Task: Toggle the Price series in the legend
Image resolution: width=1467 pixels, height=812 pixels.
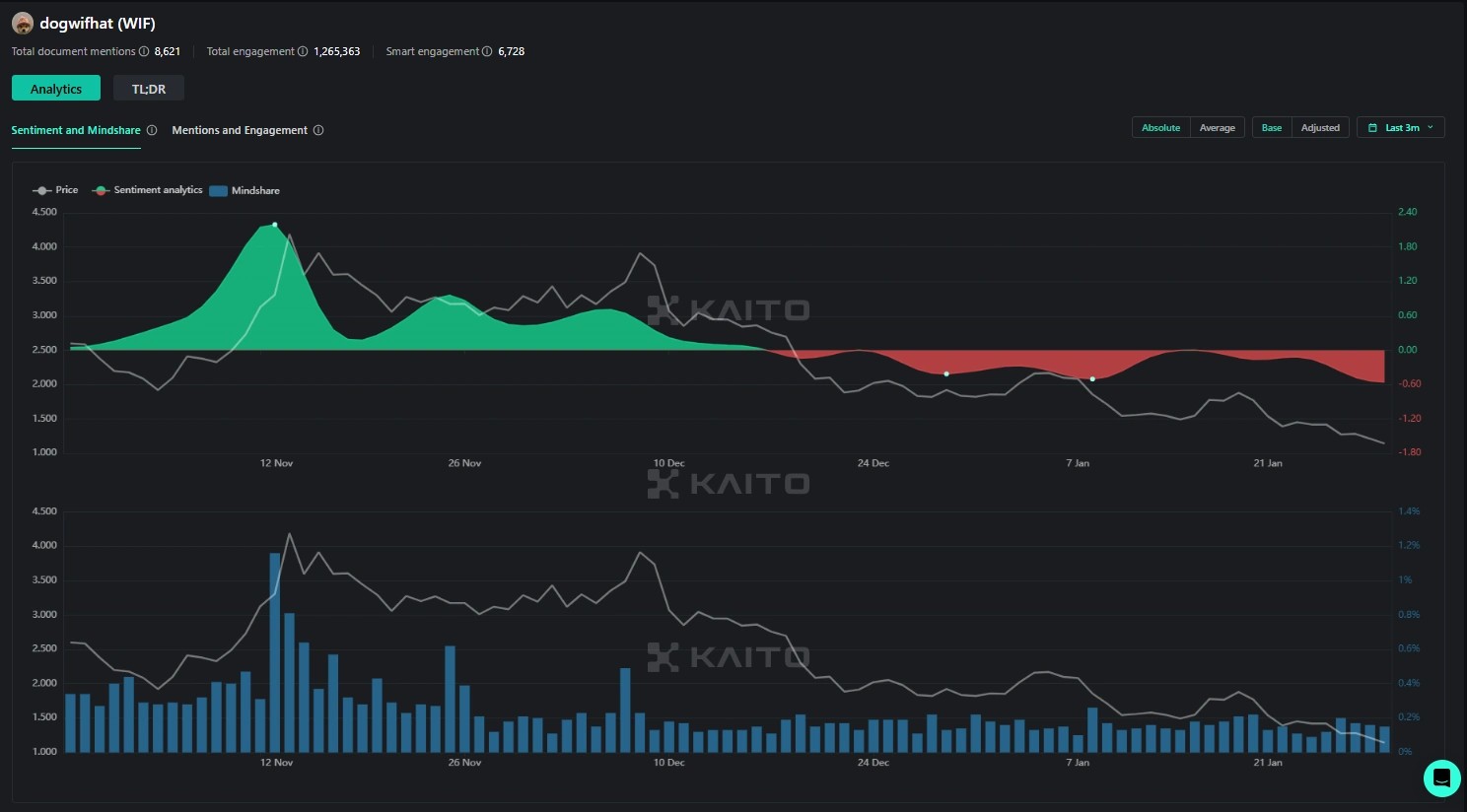Action: pos(55,190)
